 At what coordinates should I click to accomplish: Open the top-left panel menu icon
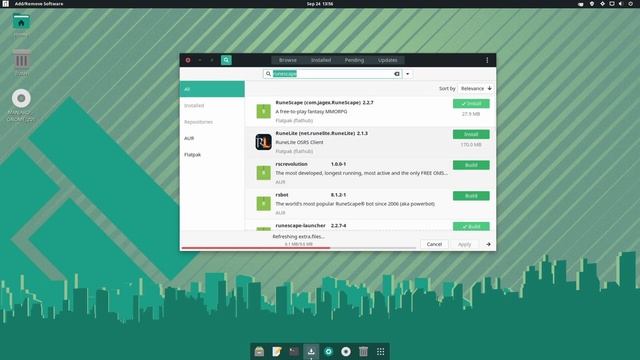point(5,4)
